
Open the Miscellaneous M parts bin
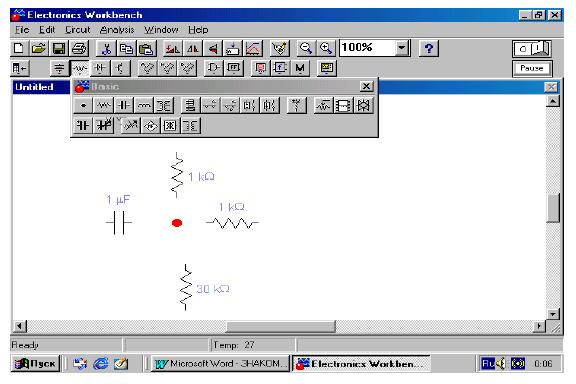point(300,68)
